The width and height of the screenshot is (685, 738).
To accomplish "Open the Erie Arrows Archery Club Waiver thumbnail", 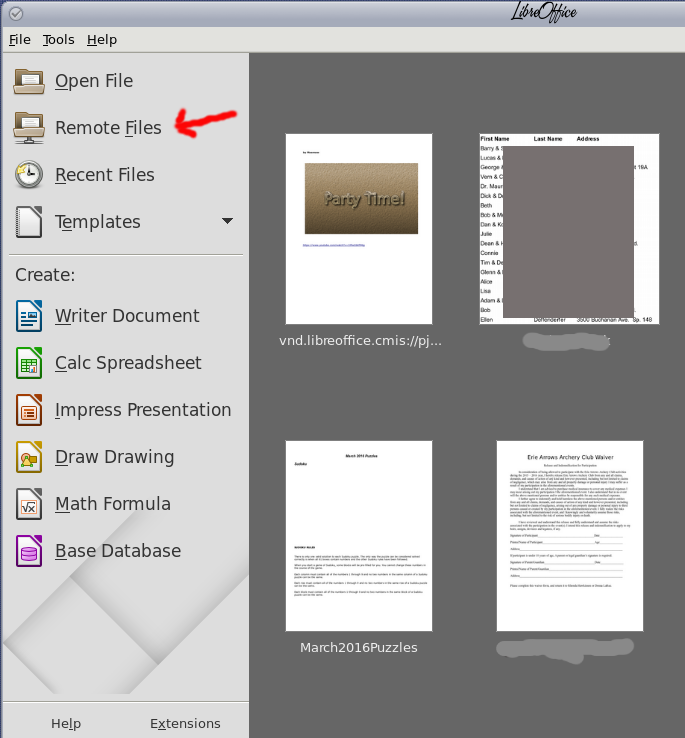I will 570,536.
